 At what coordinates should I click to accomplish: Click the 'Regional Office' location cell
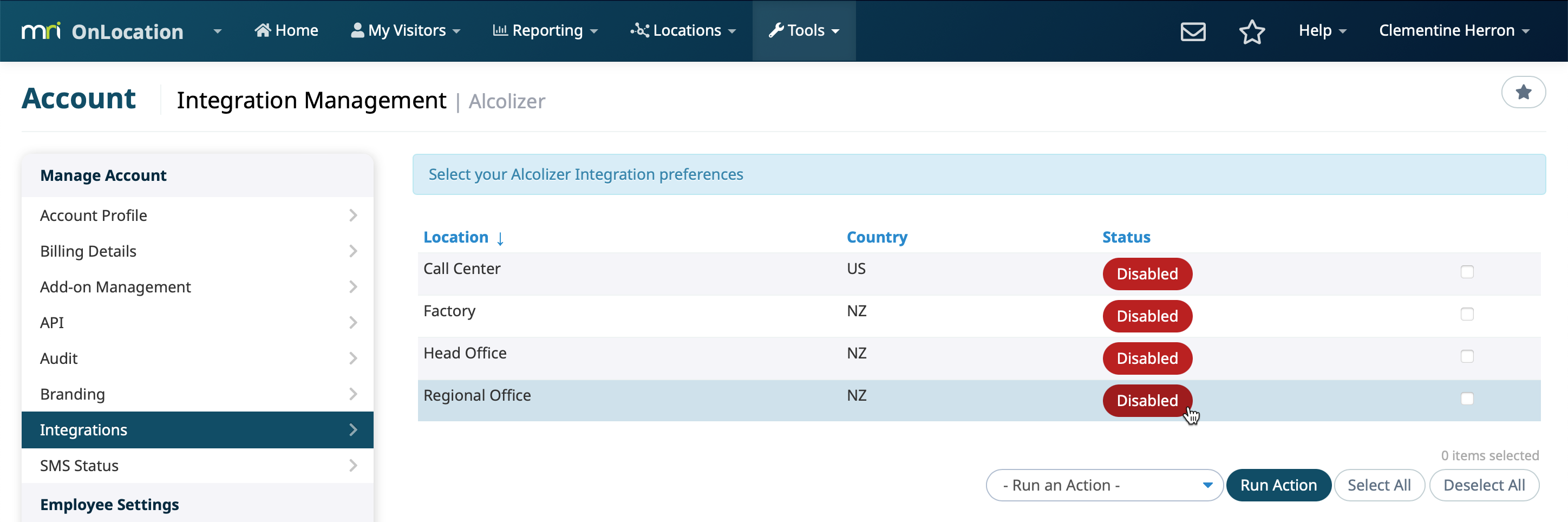[x=476, y=395]
